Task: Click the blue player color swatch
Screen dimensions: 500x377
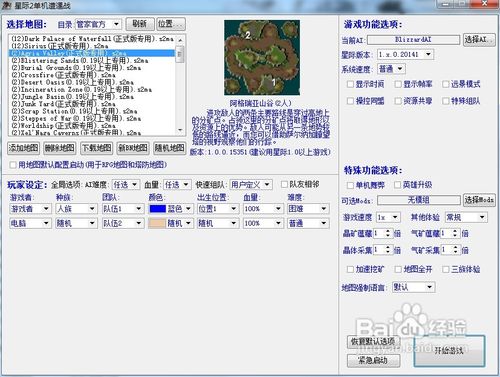Action: (x=158, y=209)
